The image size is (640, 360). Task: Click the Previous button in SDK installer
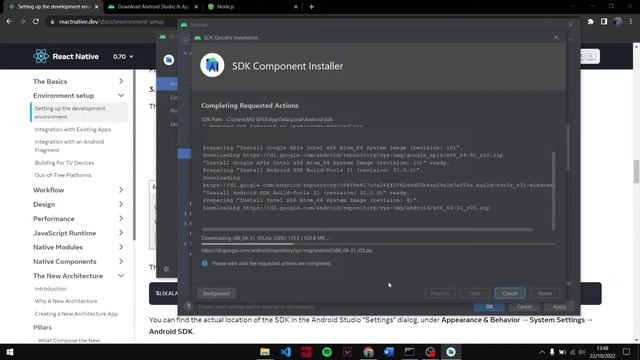pos(440,293)
